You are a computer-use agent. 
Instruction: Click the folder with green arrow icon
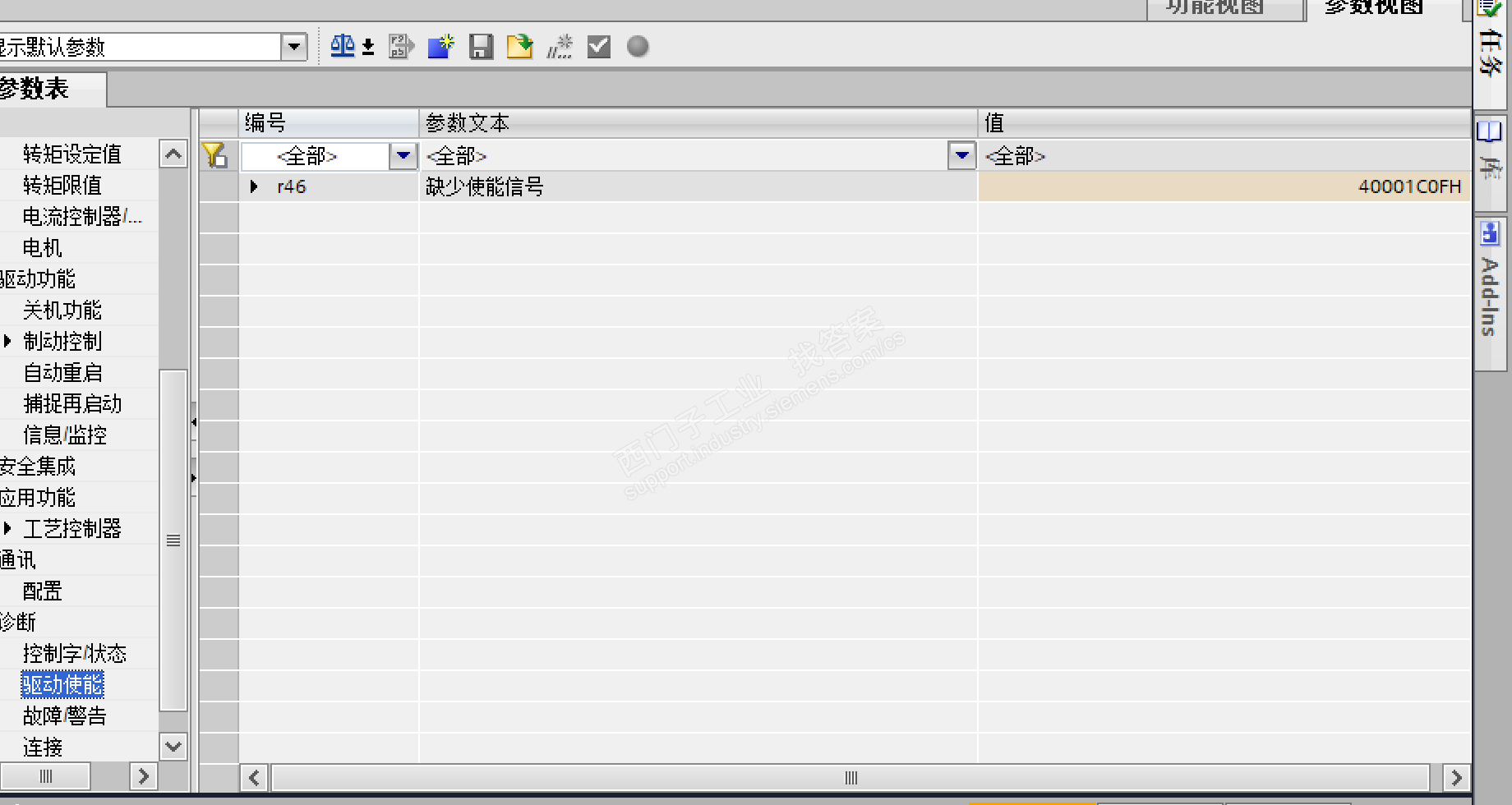519,46
